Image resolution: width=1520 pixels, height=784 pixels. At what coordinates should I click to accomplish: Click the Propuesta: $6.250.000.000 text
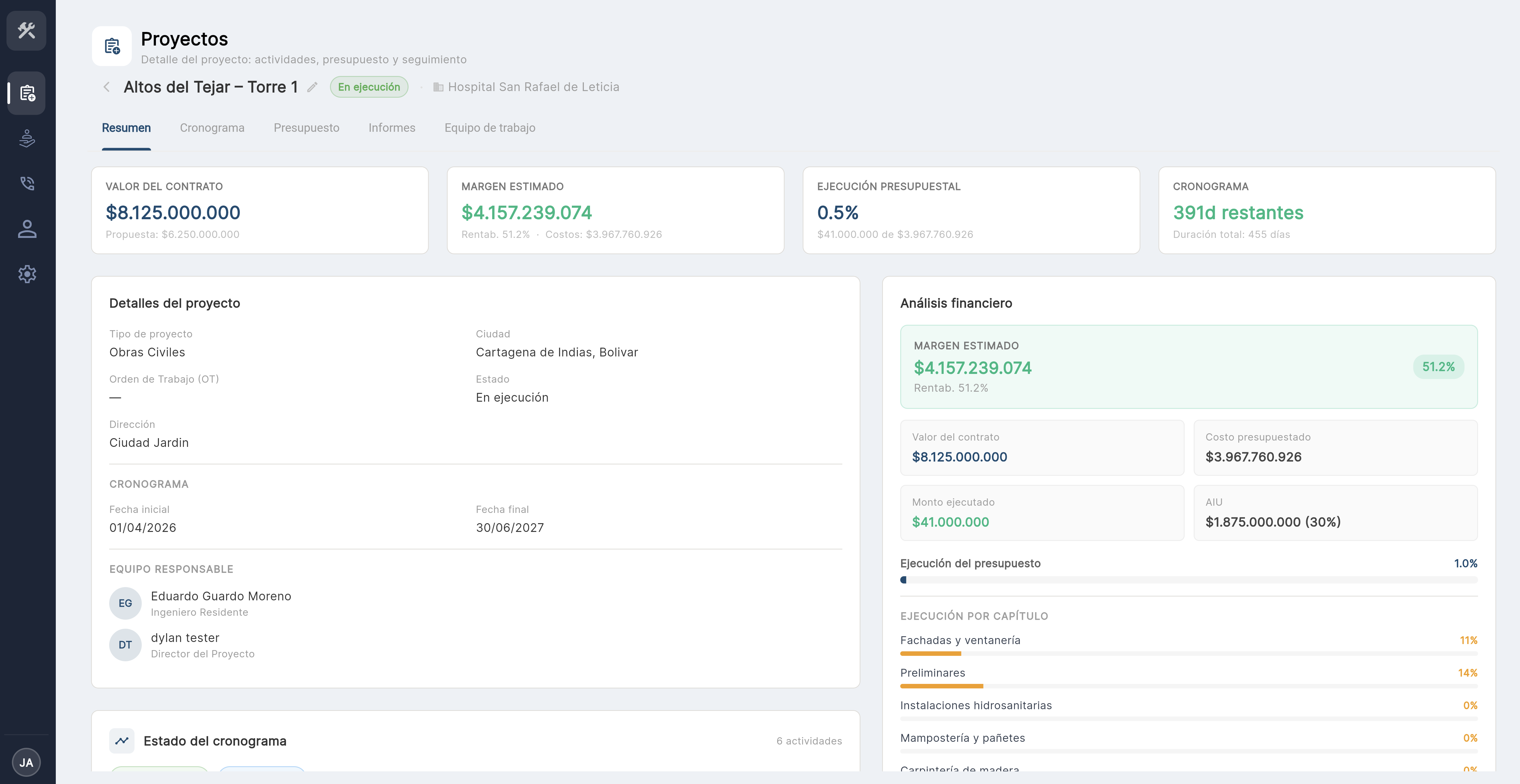(x=172, y=234)
